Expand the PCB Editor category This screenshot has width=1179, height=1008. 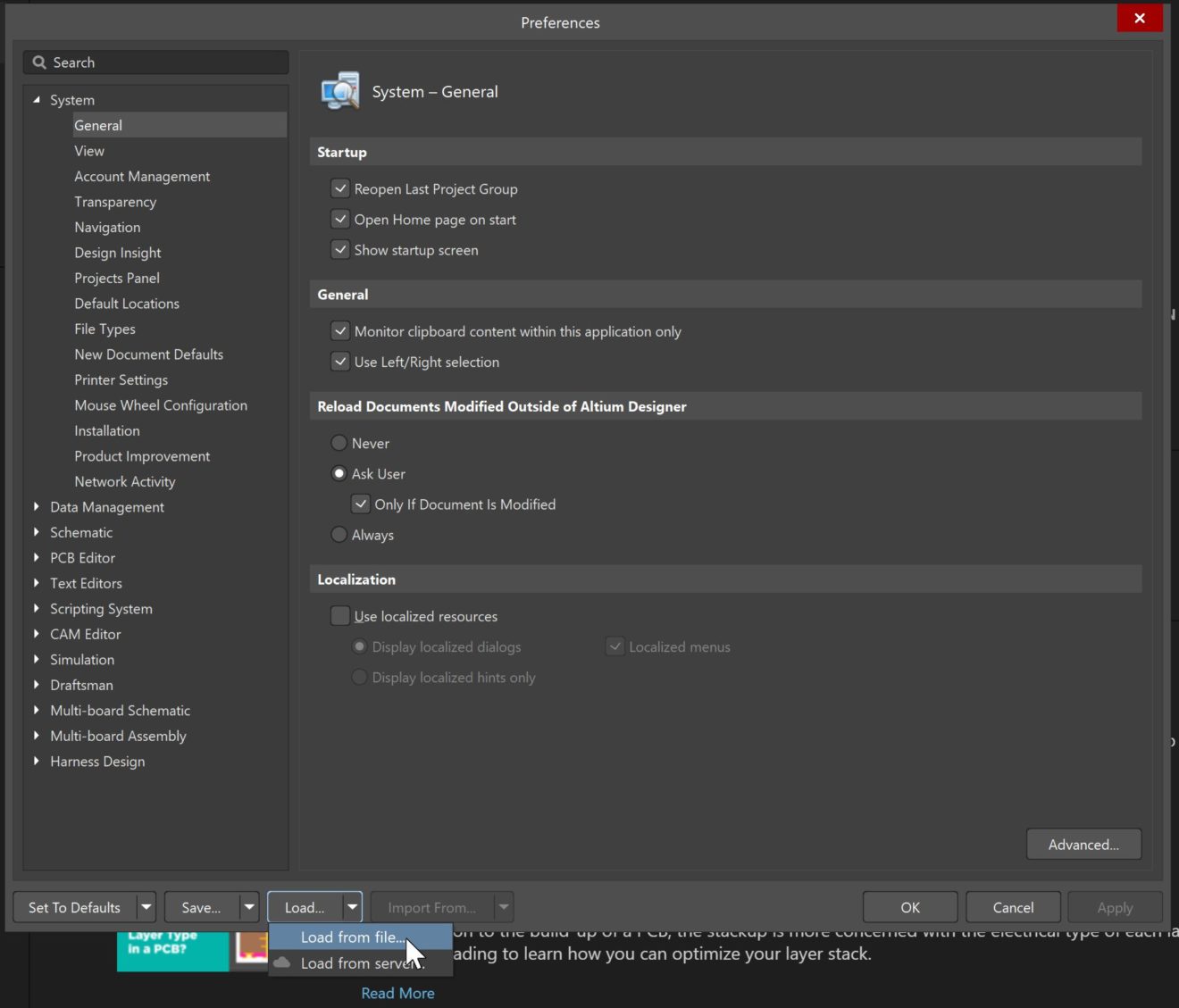[36, 557]
